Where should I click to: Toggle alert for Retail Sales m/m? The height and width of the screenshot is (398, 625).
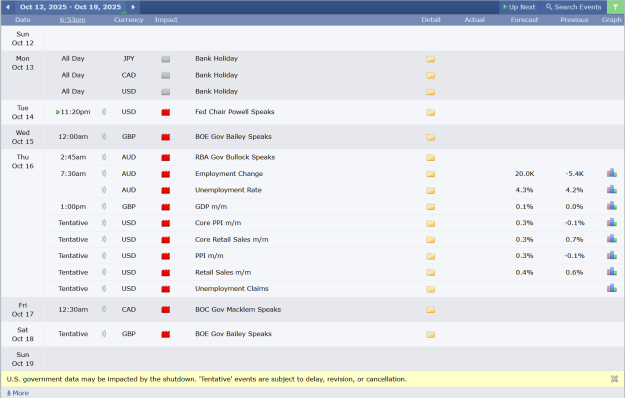coord(104,272)
